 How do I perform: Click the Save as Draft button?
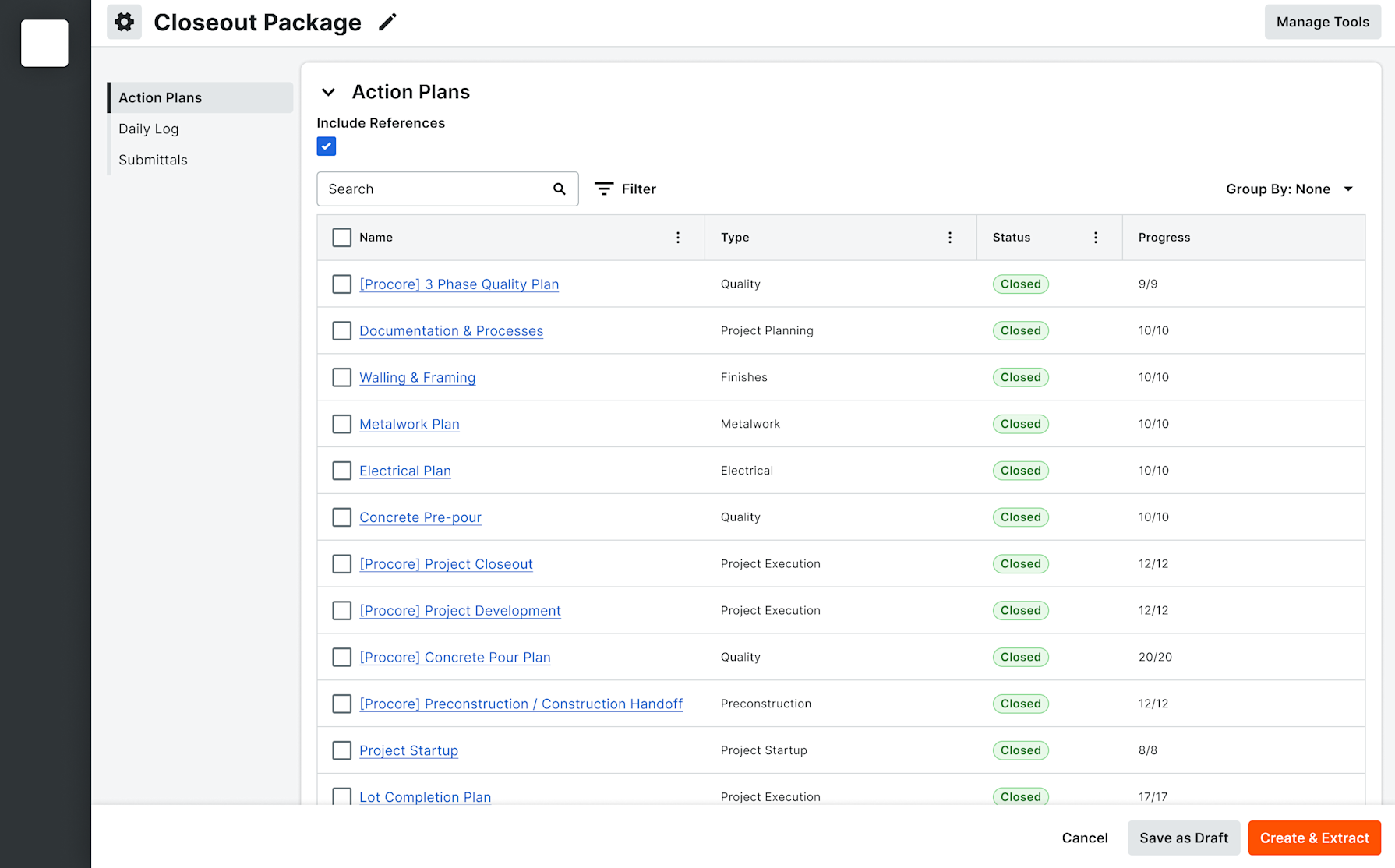[x=1183, y=838]
